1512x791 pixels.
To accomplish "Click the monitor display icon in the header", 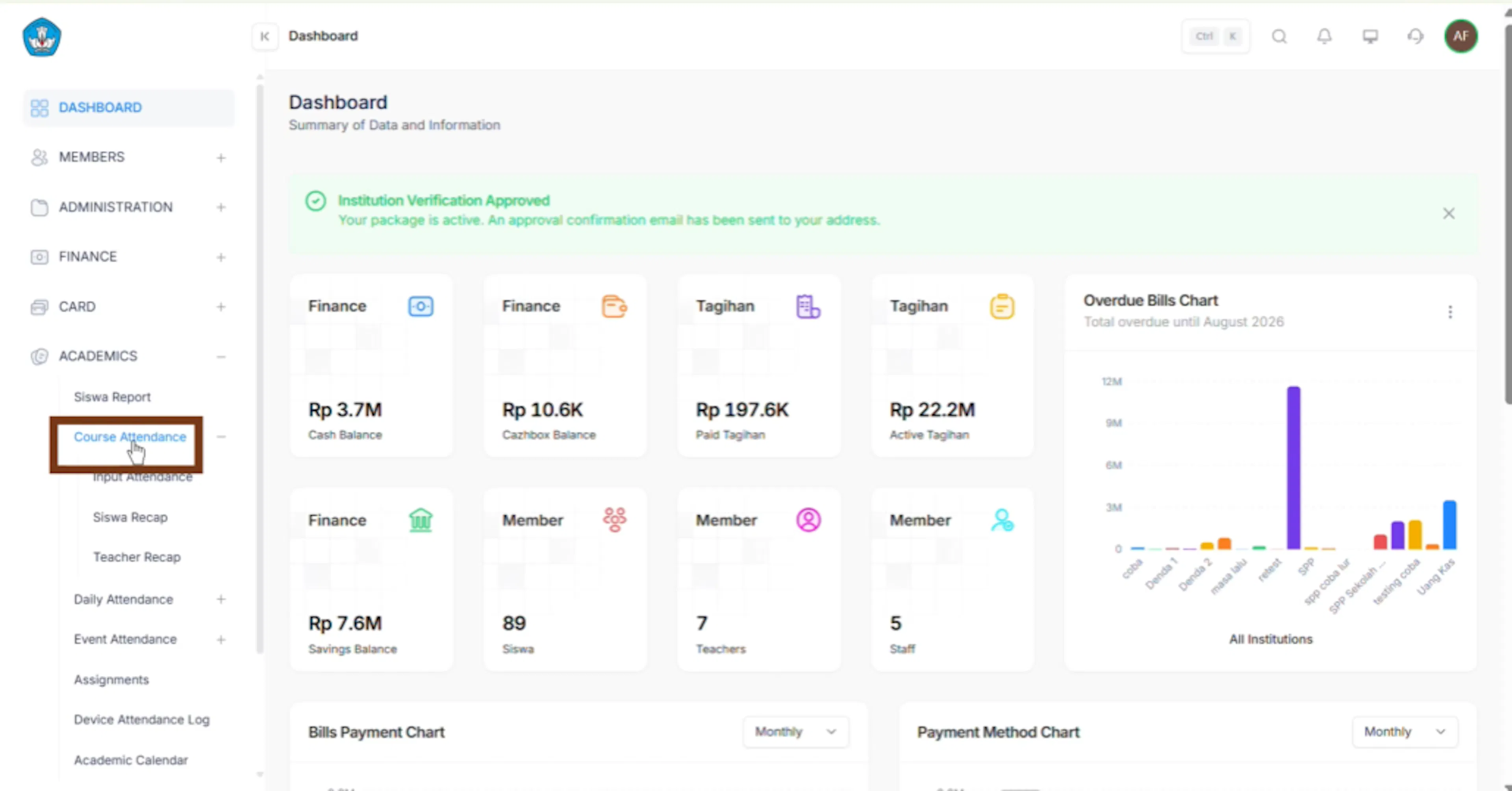I will click(1370, 36).
